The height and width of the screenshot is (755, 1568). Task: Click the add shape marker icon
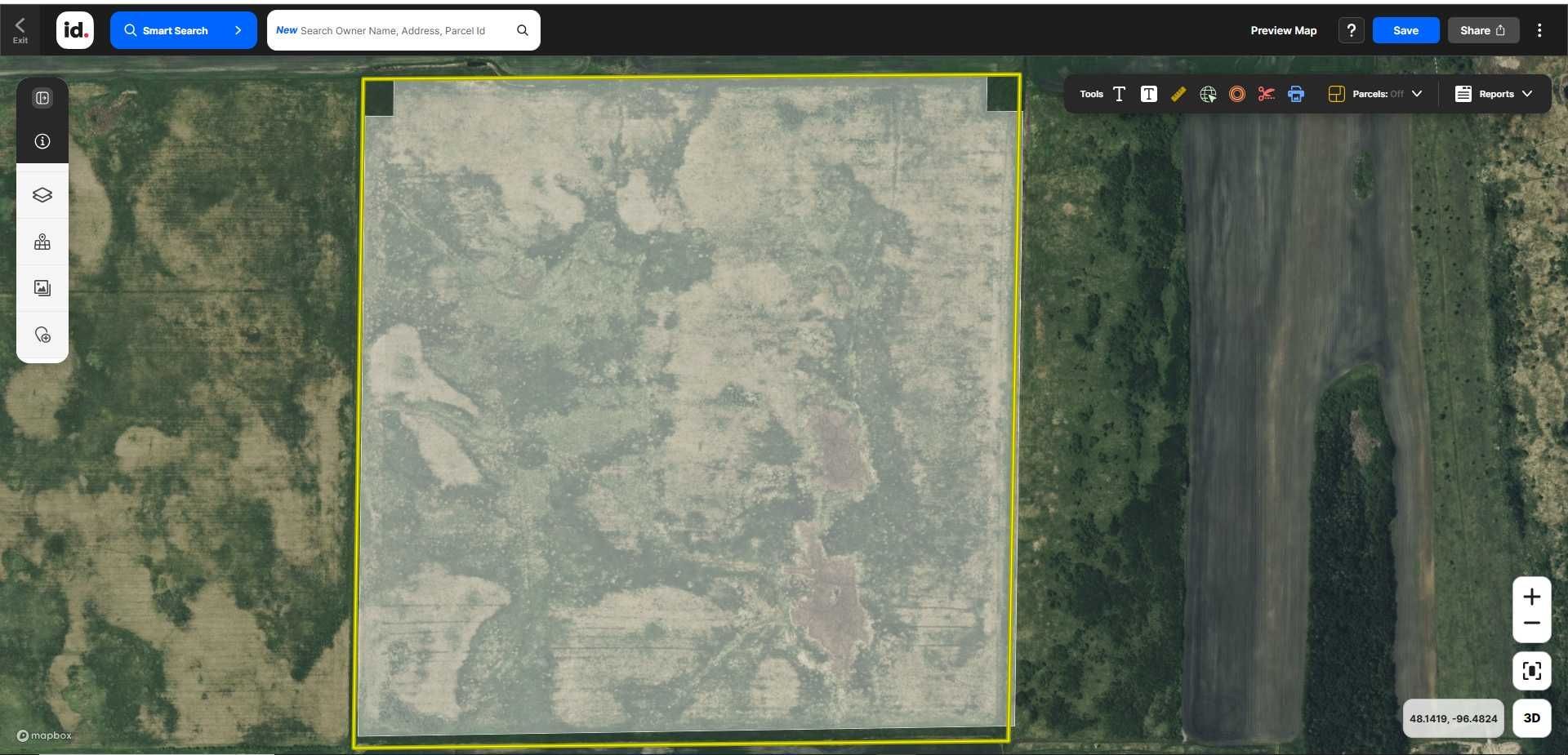(x=42, y=335)
